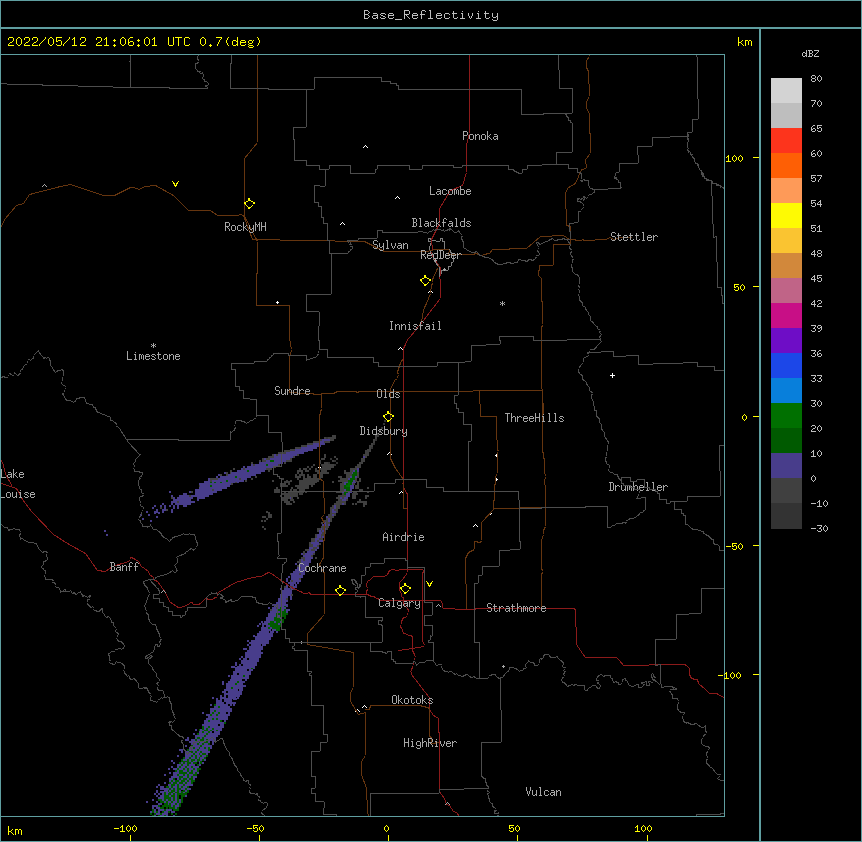The height and width of the screenshot is (842, 862).
Task: Click the ThreeHills city label
Action: coord(534,418)
